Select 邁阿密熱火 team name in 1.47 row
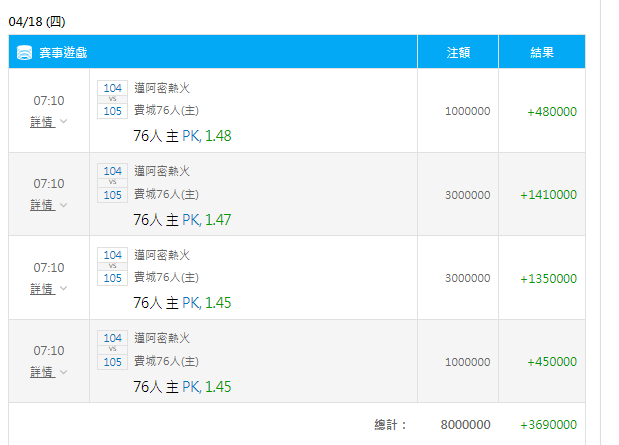619x445 pixels. 162,171
